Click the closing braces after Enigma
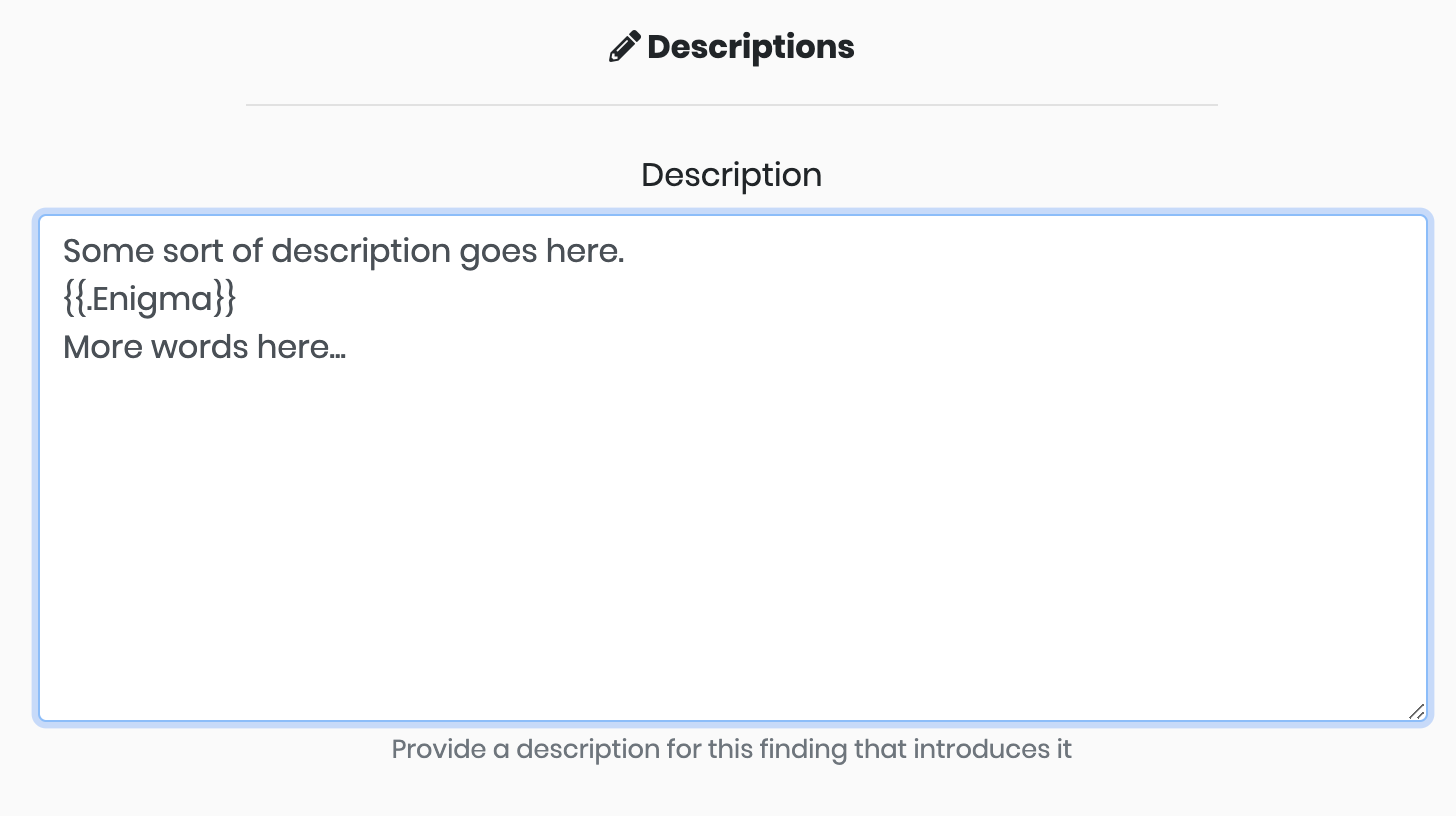This screenshot has height=816, width=1456. click(x=224, y=299)
